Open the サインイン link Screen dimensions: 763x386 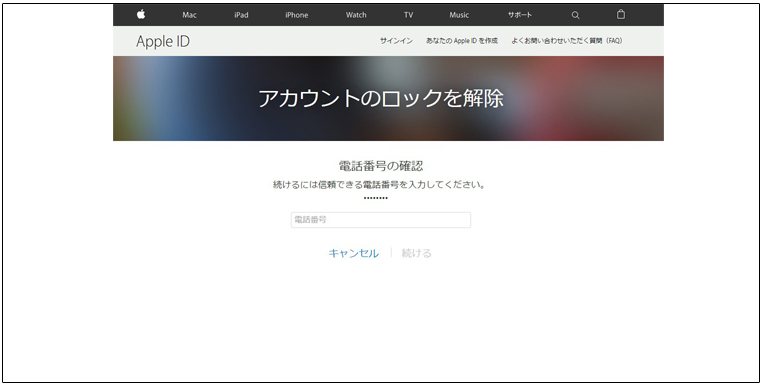coord(396,41)
